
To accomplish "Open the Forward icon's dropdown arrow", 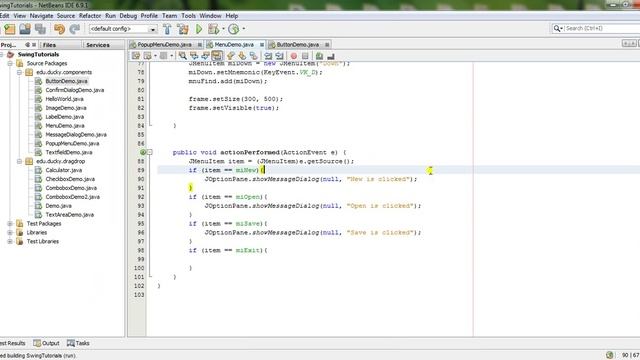I will click(x=172, y=56).
